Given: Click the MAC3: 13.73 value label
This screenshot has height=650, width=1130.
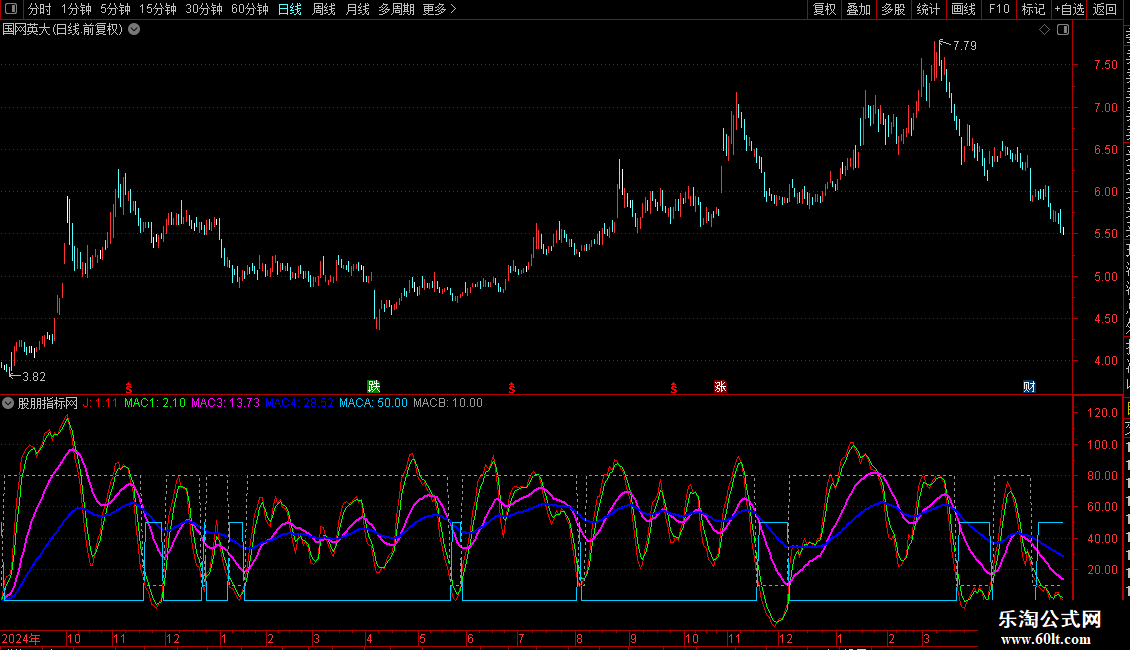Looking at the screenshot, I should pos(225,404).
